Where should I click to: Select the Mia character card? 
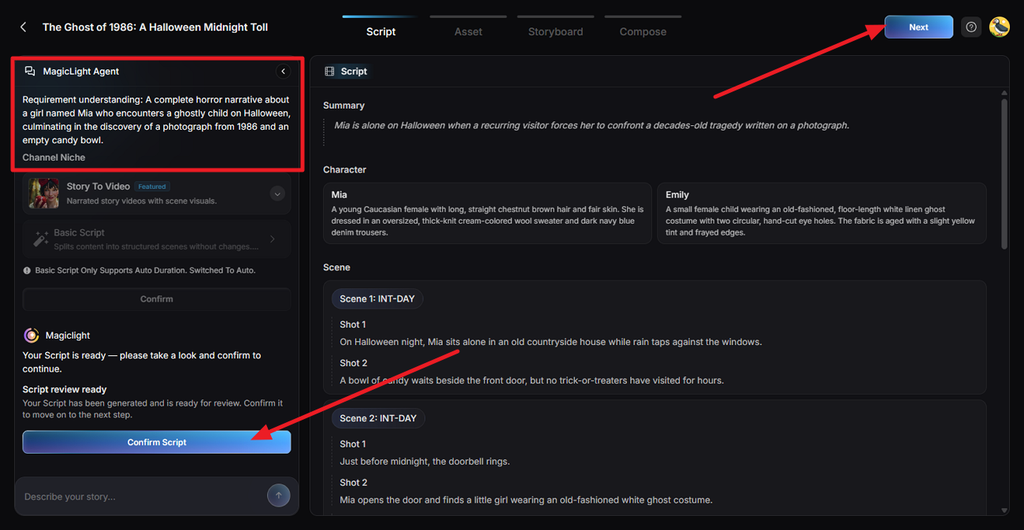coord(487,213)
